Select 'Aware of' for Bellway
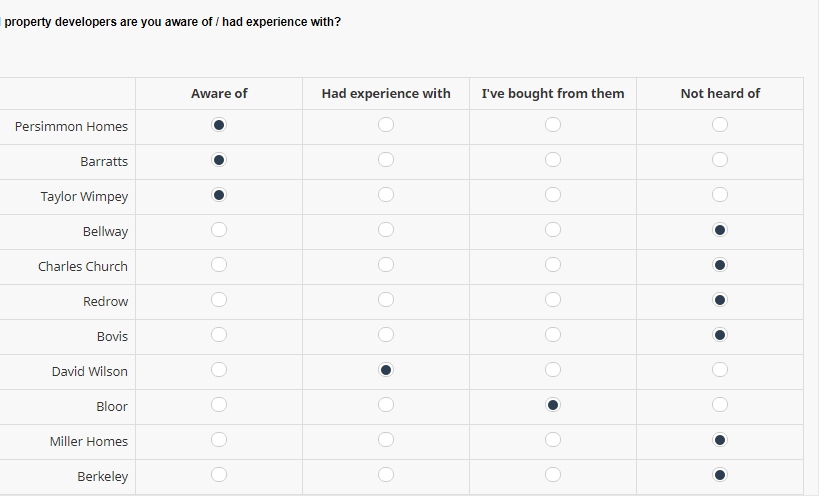The width and height of the screenshot is (829, 499). tap(219, 230)
